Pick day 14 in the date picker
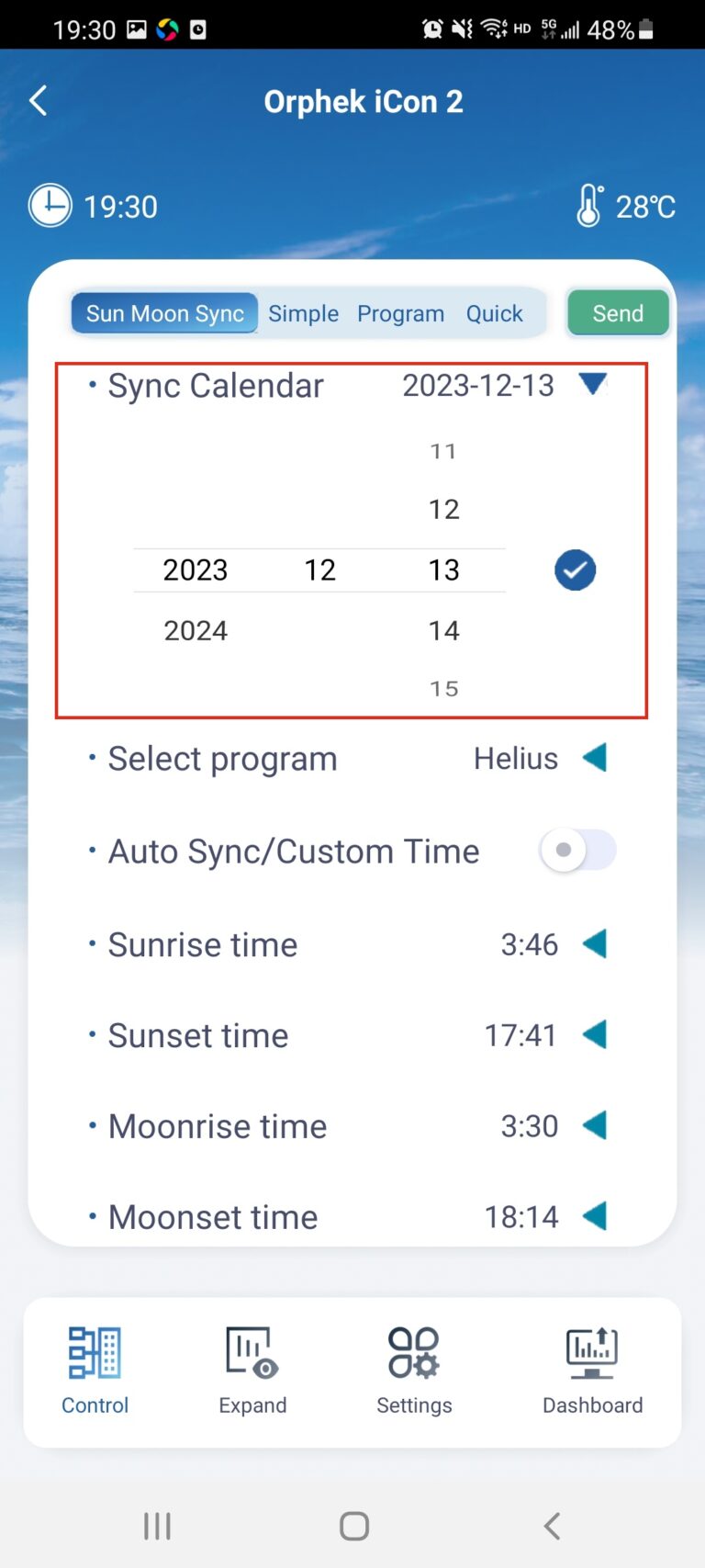The width and height of the screenshot is (705, 1568). pyautogui.click(x=444, y=631)
